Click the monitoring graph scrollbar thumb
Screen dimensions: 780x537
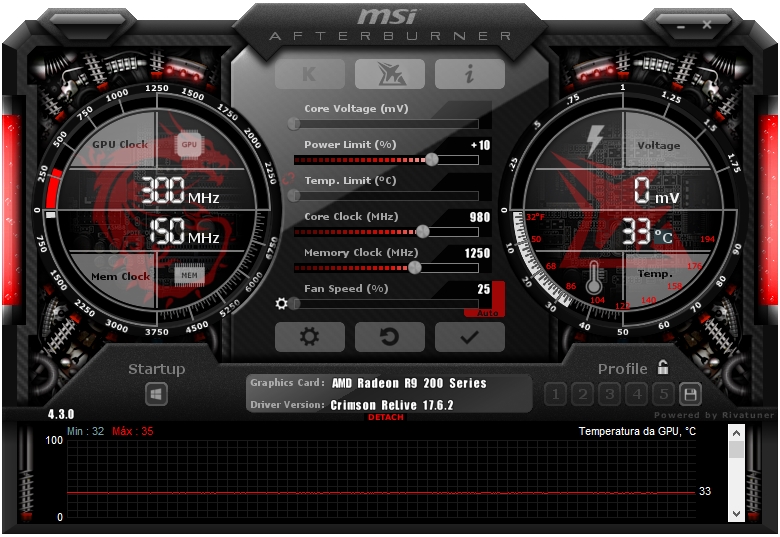736,449
